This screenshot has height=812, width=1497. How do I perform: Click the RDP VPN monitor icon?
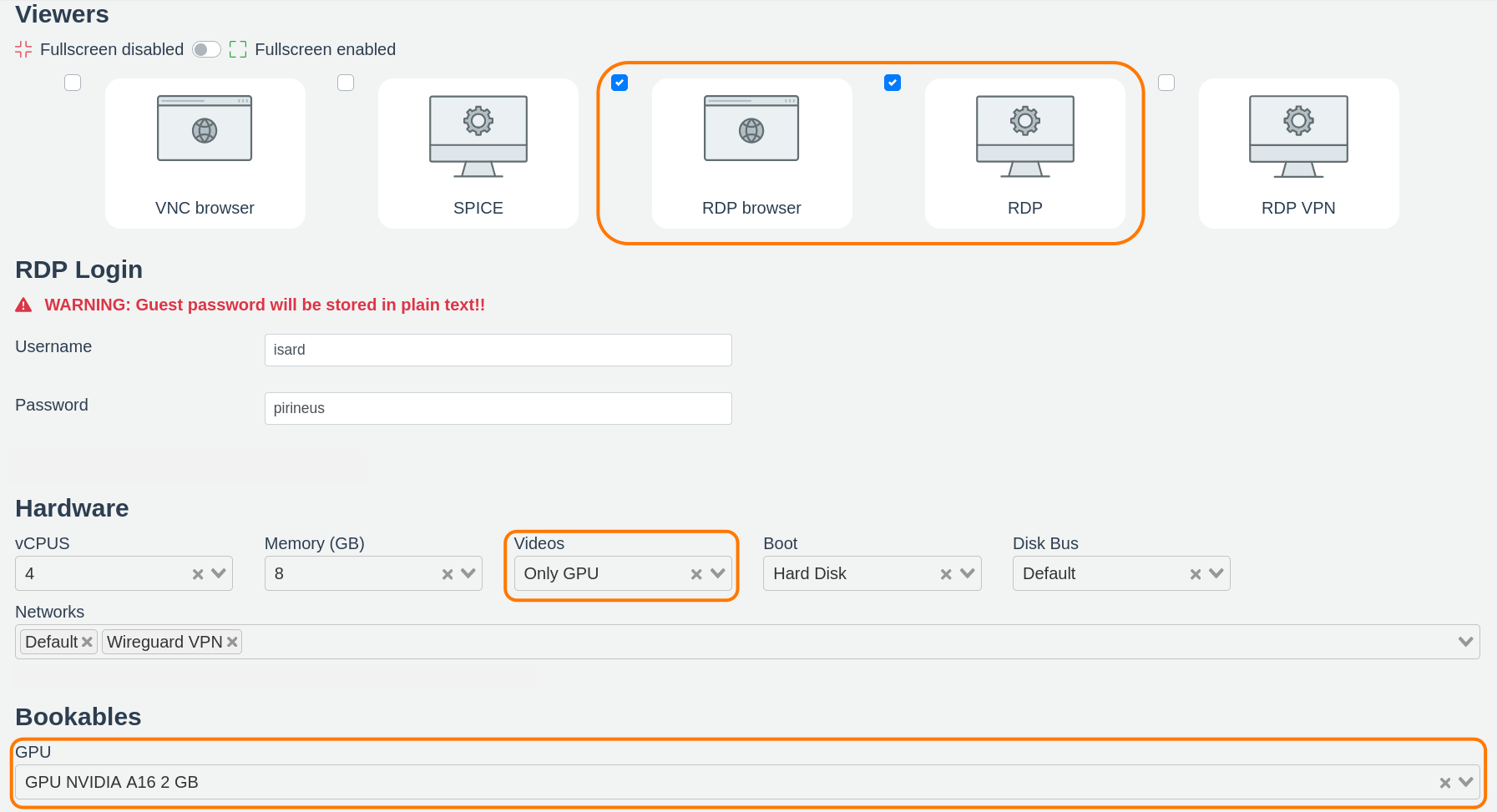[1298, 135]
